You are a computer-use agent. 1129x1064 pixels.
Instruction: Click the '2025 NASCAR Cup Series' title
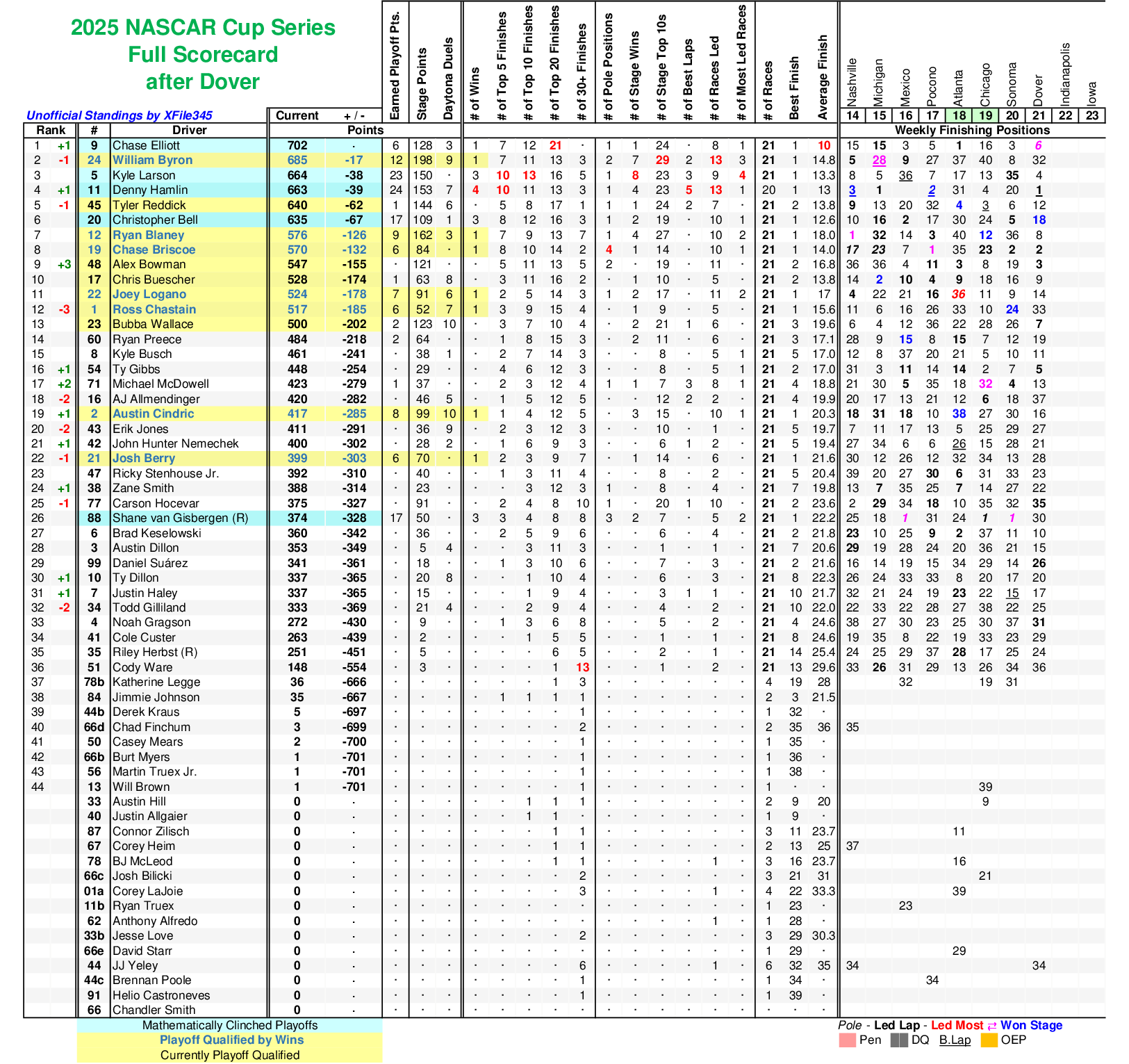203,27
